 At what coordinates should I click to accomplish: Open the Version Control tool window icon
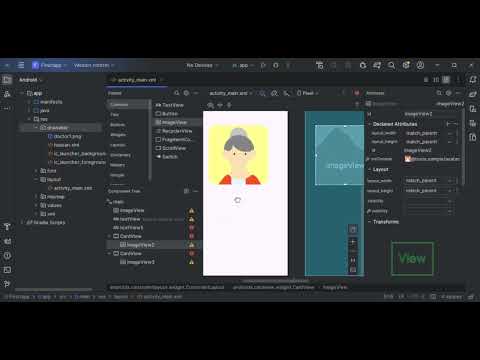pyautogui.click(x=7, y=284)
